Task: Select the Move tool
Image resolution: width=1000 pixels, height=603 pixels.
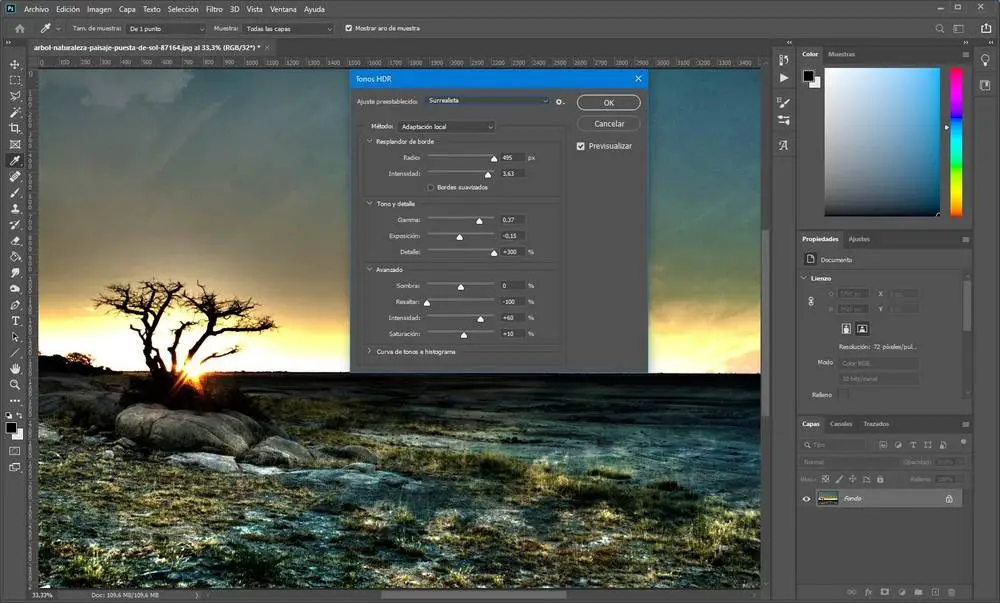Action: [x=15, y=63]
